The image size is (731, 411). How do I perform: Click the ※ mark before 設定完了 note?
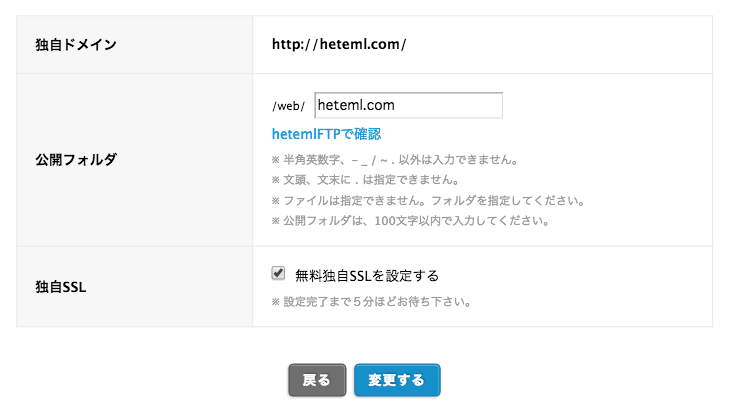coord(276,302)
